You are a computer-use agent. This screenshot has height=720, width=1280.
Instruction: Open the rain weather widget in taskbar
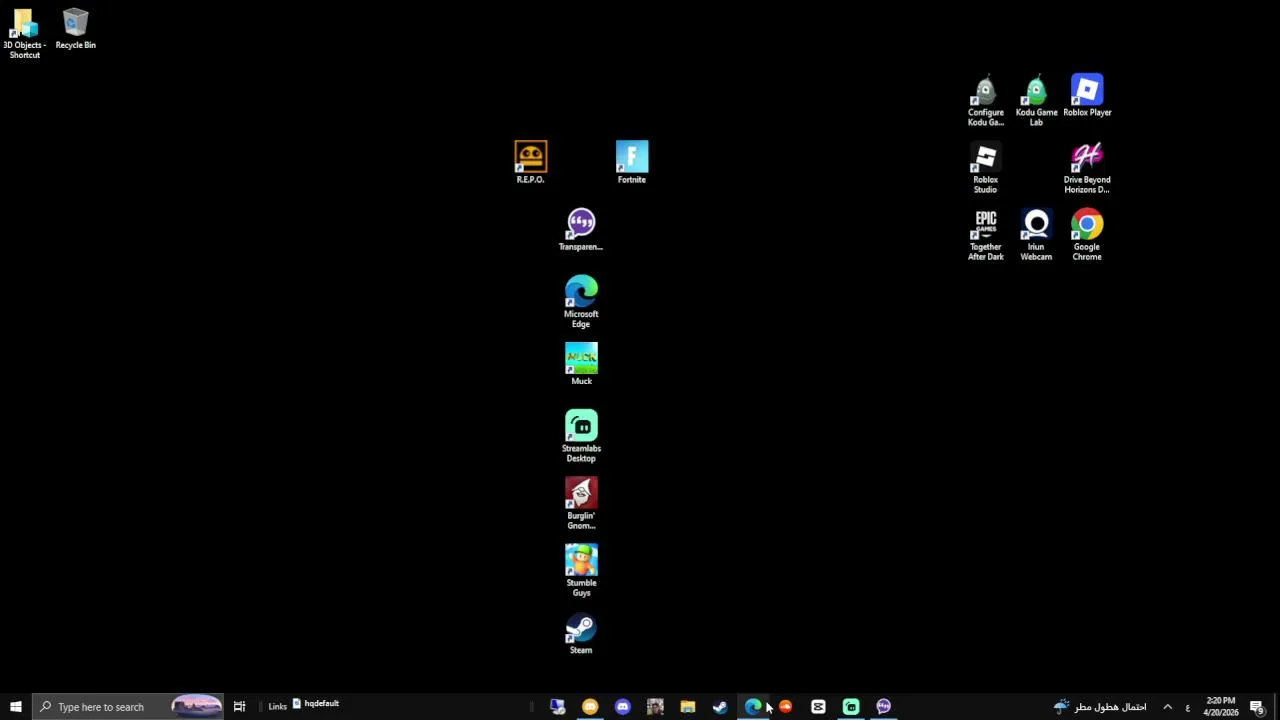(x=1100, y=707)
